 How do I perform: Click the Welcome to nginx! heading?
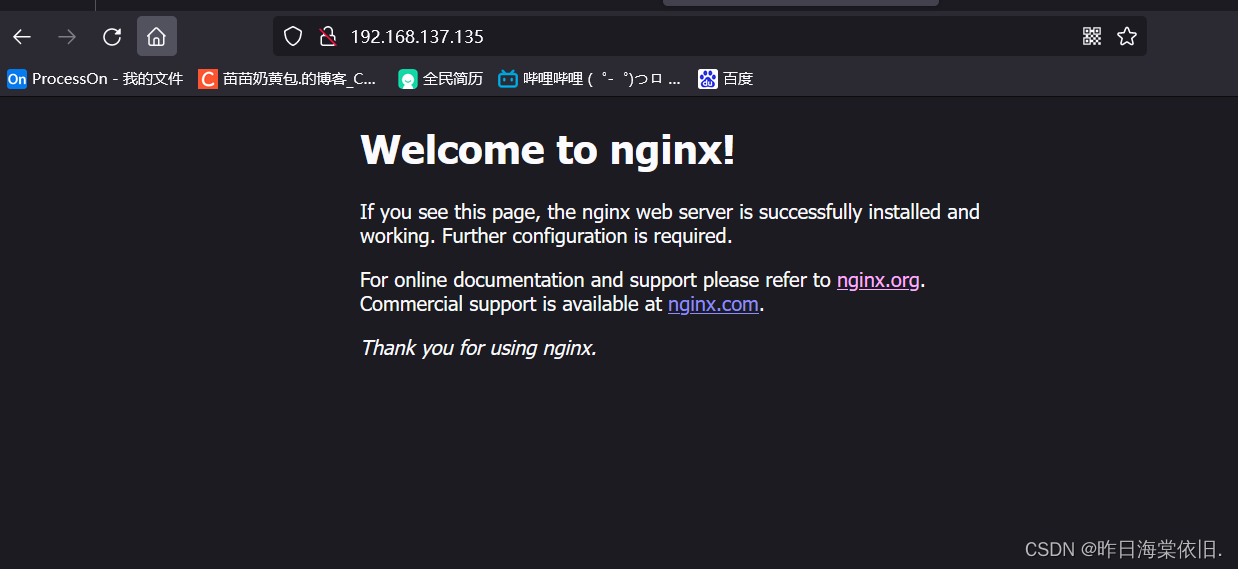pos(548,150)
